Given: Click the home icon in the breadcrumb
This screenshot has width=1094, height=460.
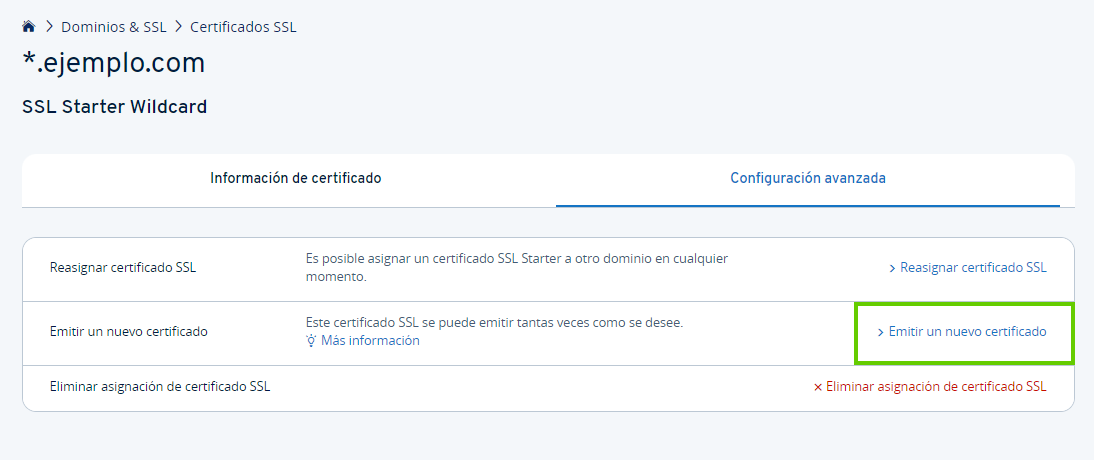Looking at the screenshot, I should 29,27.
